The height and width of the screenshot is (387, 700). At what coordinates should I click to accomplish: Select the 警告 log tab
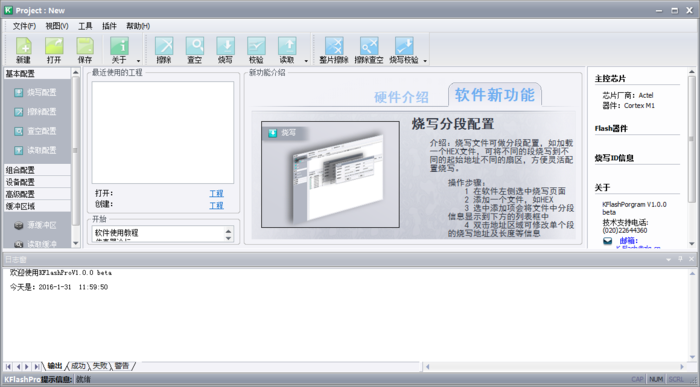click(x=122, y=366)
